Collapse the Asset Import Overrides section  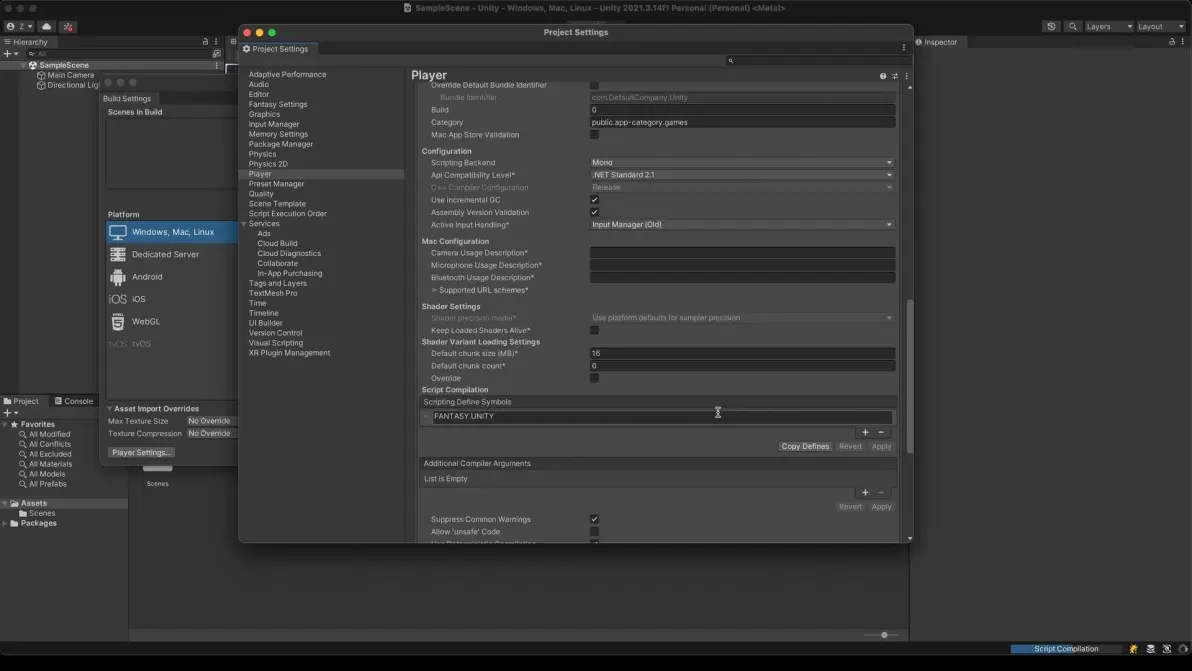[x=109, y=409]
